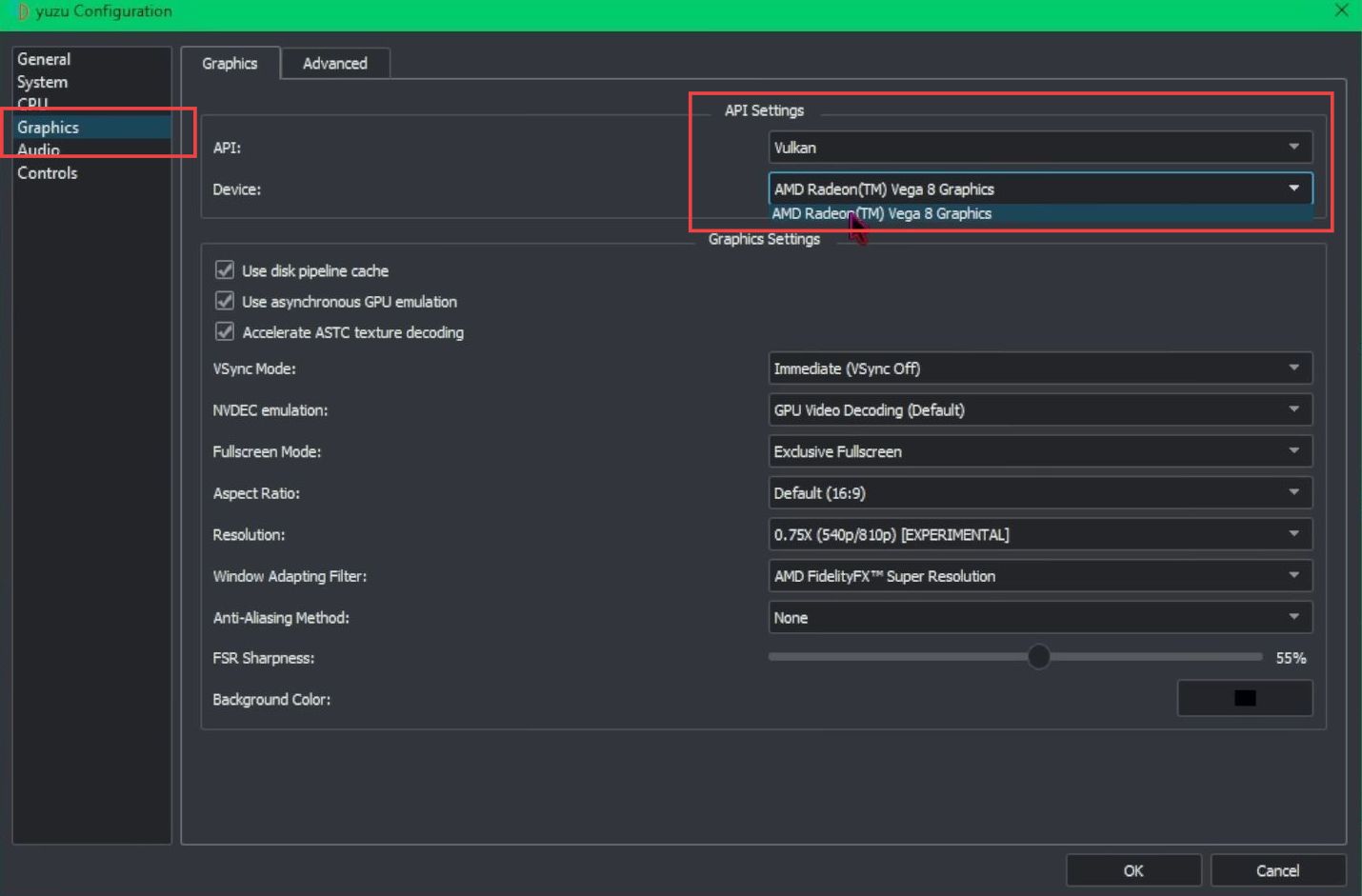
Task: Open the Window Adapting Filter dropdown
Action: (x=1040, y=576)
